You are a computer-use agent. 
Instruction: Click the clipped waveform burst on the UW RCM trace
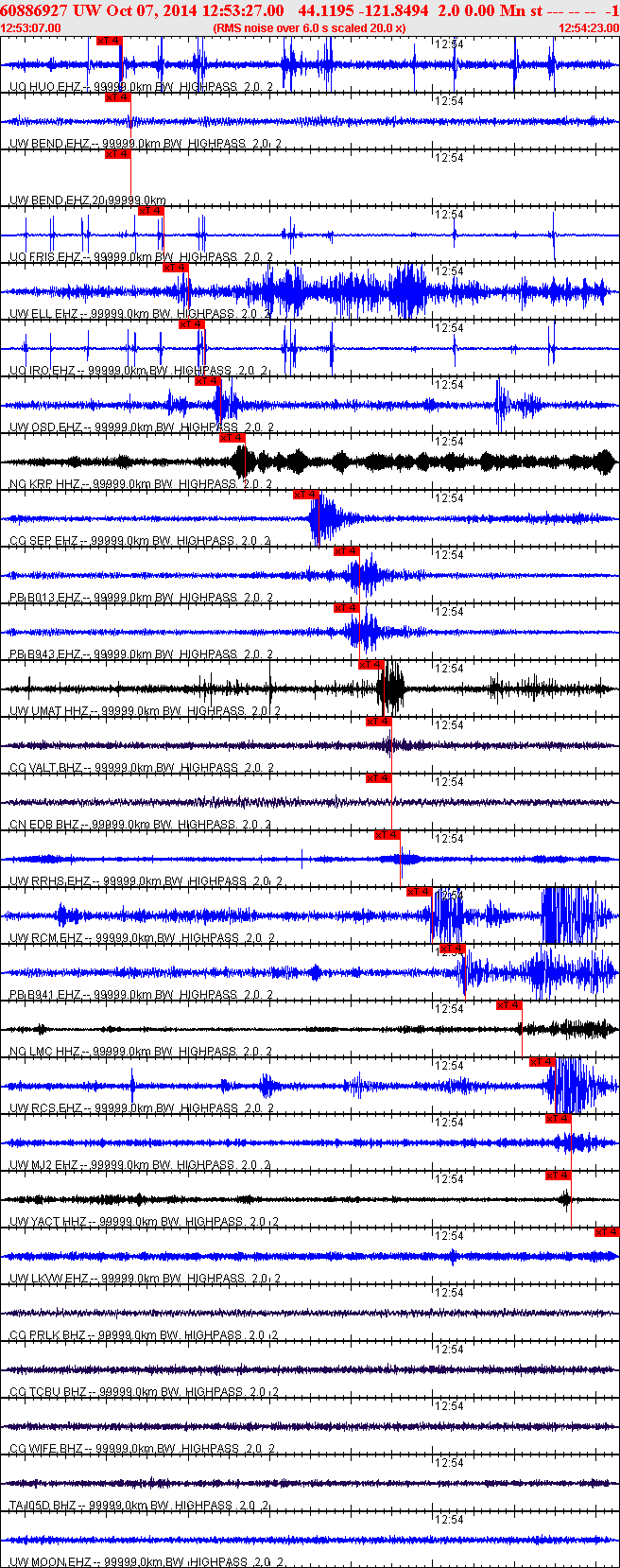570,915
